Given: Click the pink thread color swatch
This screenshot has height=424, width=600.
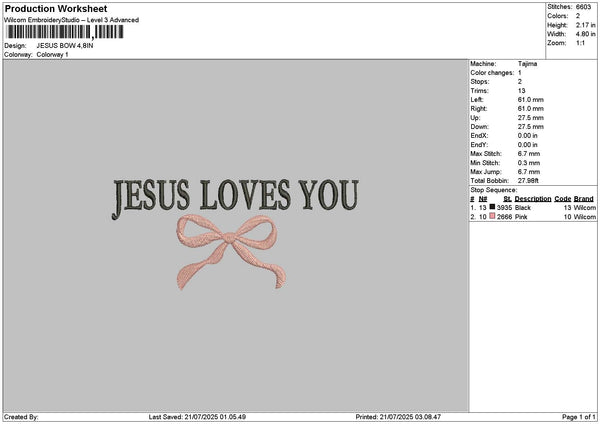Looking at the screenshot, I should [493, 215].
